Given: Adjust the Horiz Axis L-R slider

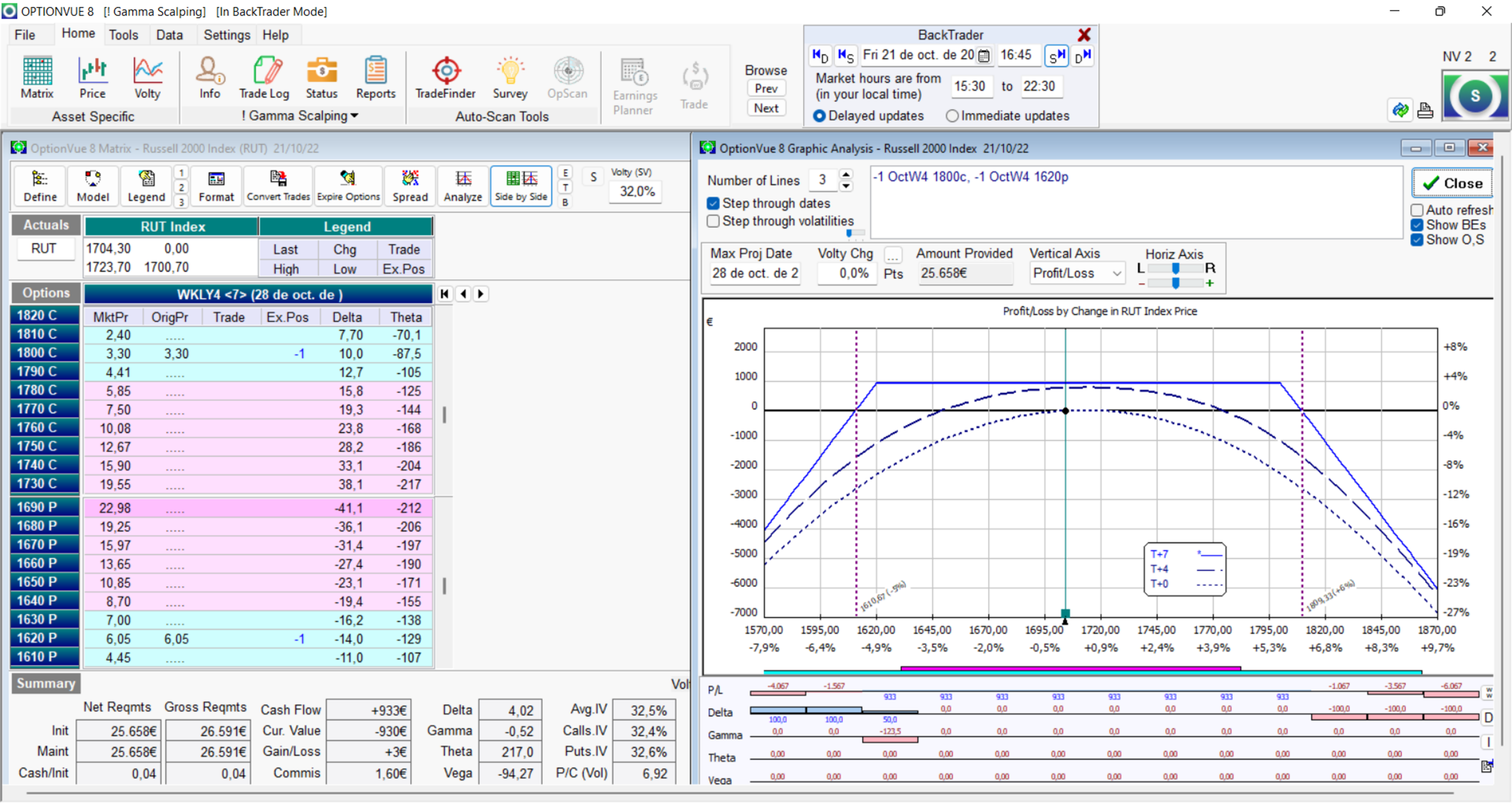Looking at the screenshot, I should tap(1176, 268).
